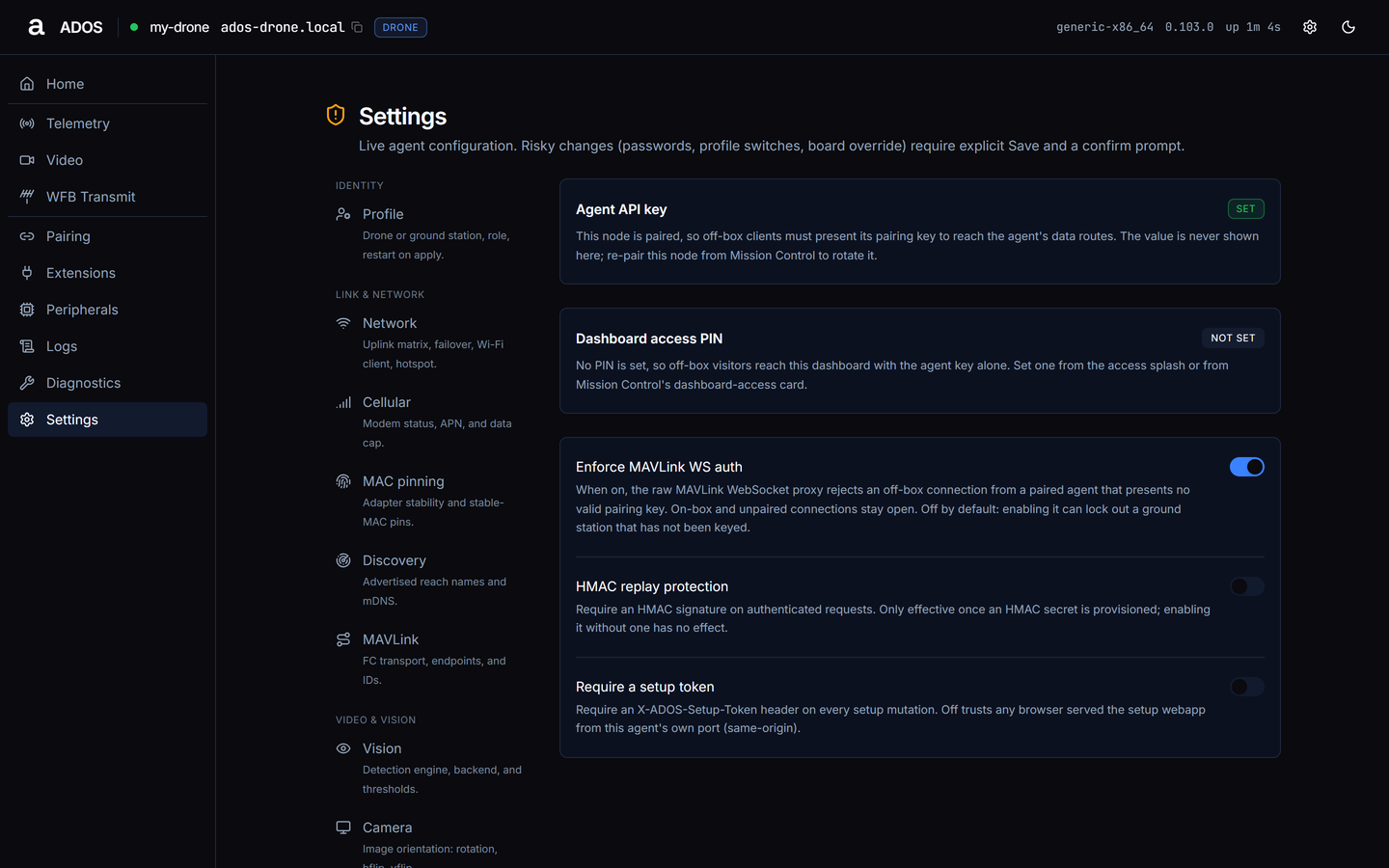Click the Video camera icon in sidebar

27,160
